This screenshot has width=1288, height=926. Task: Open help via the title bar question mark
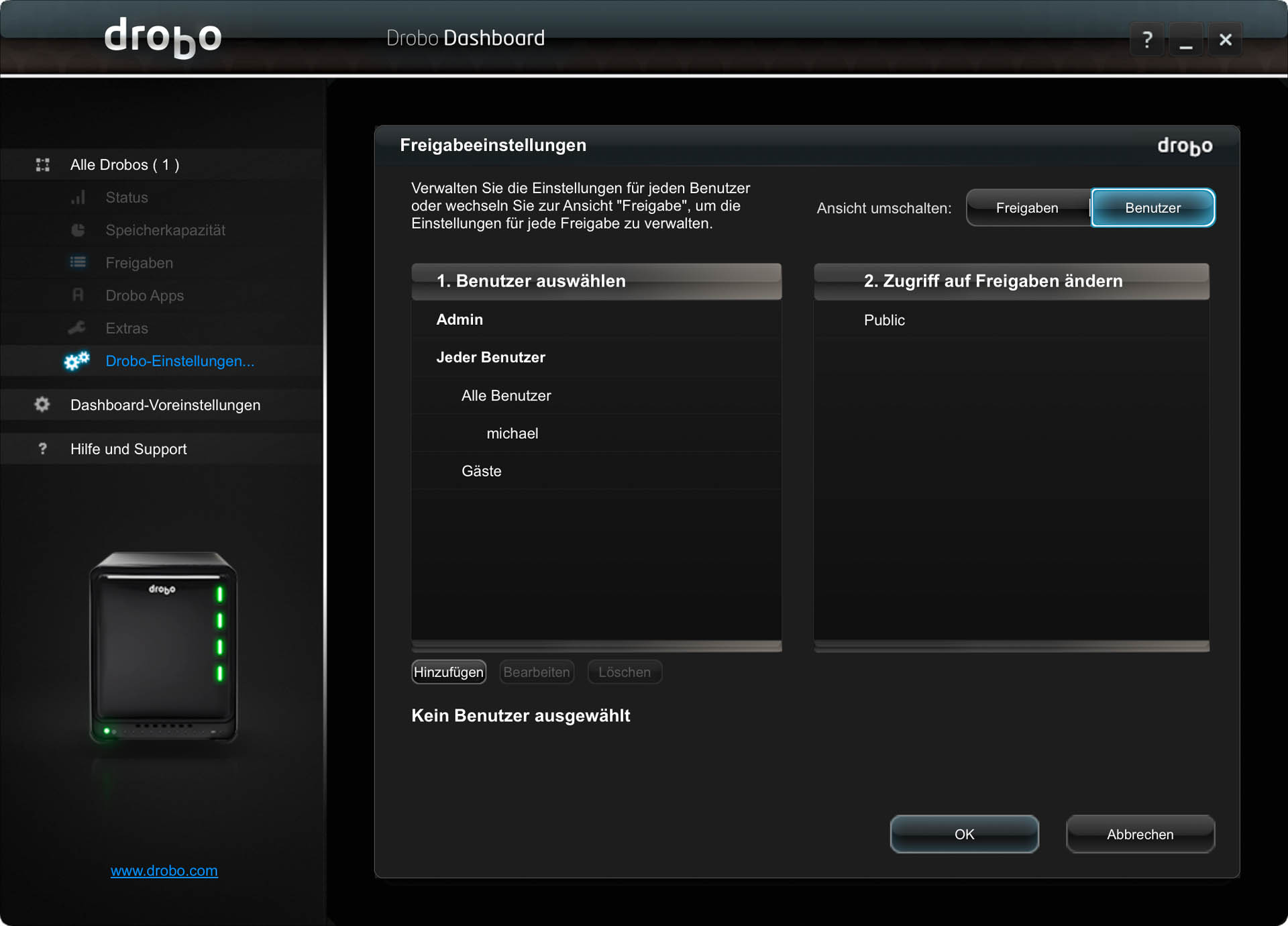[1147, 40]
